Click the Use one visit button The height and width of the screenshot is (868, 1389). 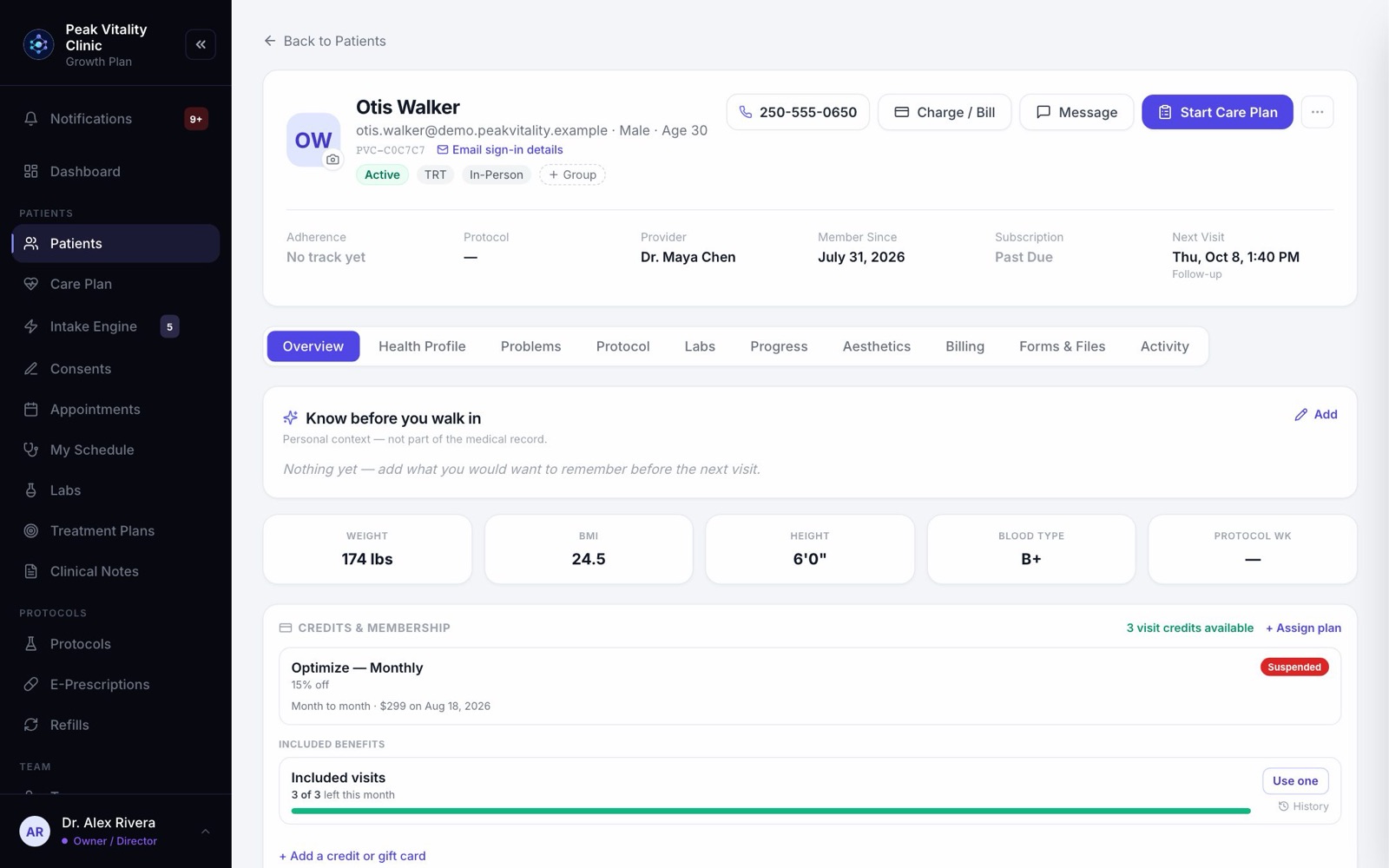click(1295, 780)
